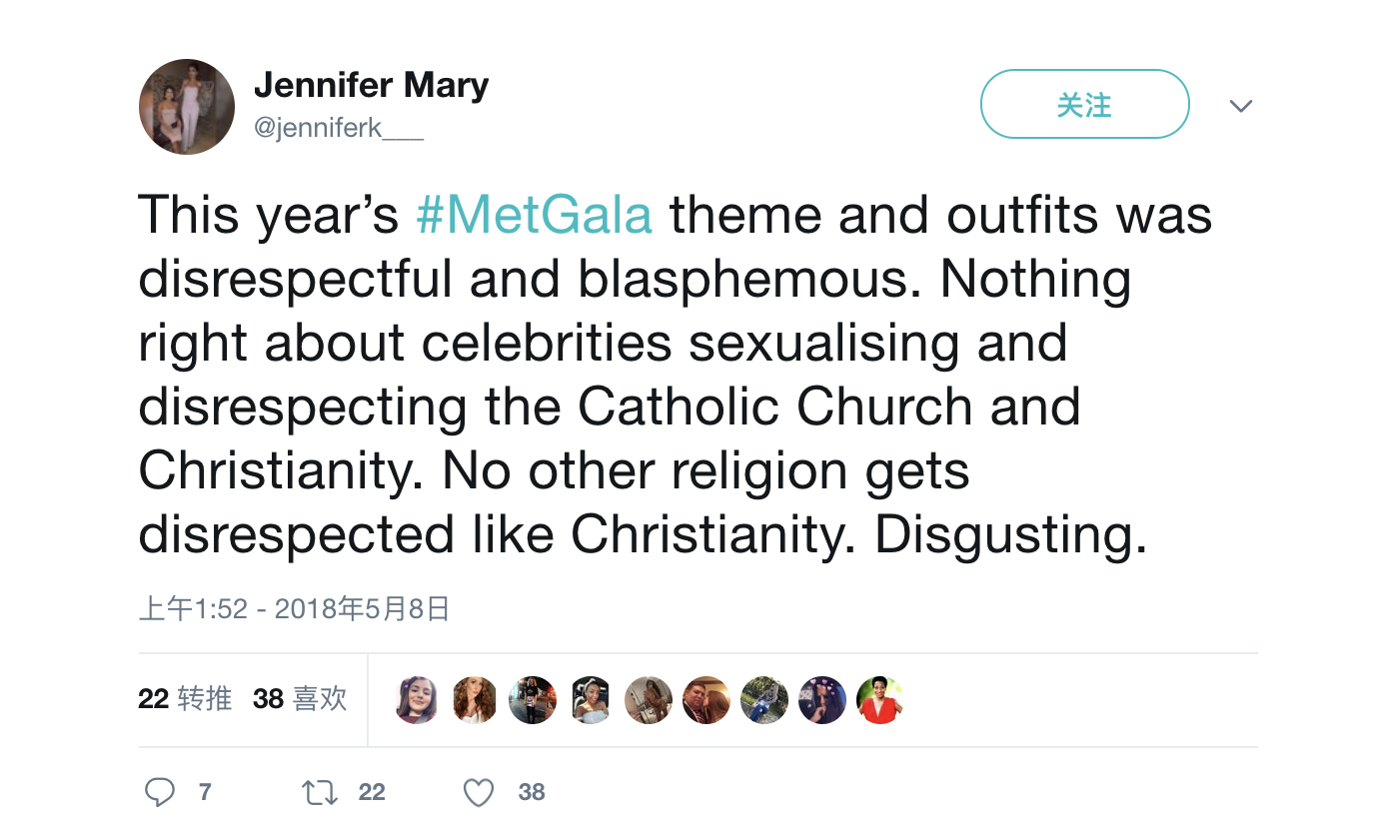Click the @jenniferk___ username handle
The width and height of the screenshot is (1400, 840).
pos(338,128)
